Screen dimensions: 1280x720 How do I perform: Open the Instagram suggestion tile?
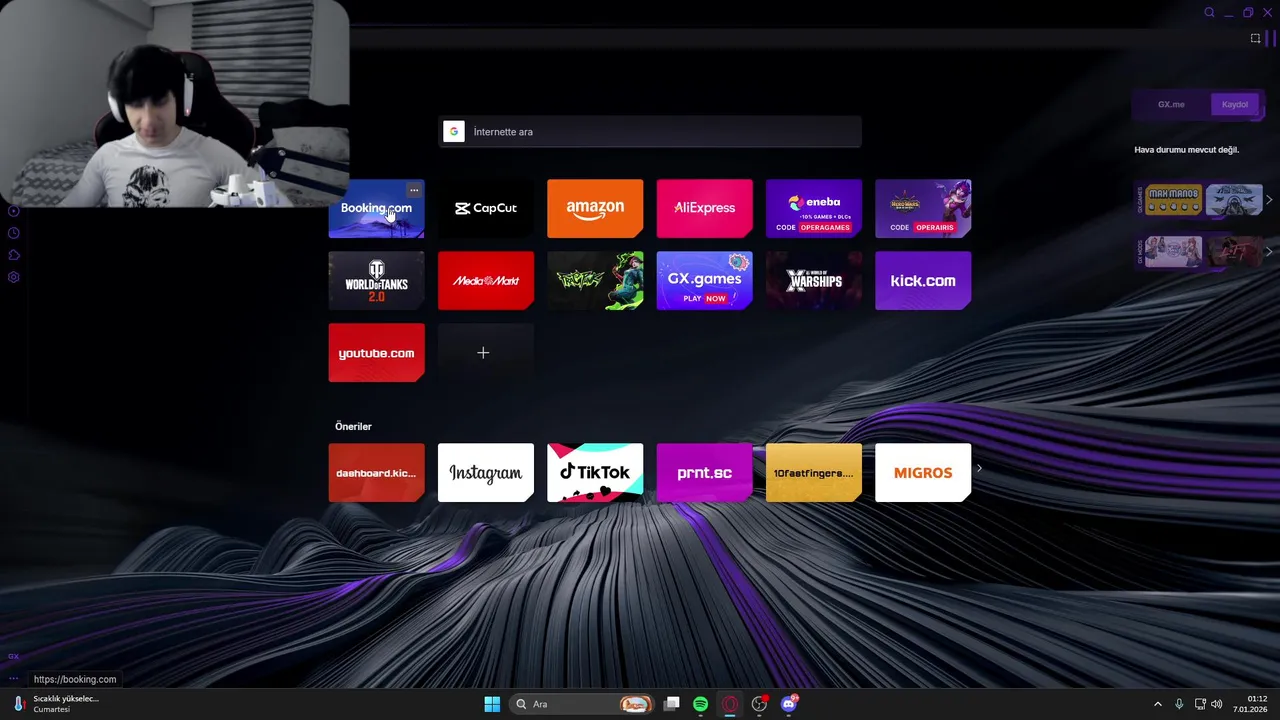click(x=486, y=473)
